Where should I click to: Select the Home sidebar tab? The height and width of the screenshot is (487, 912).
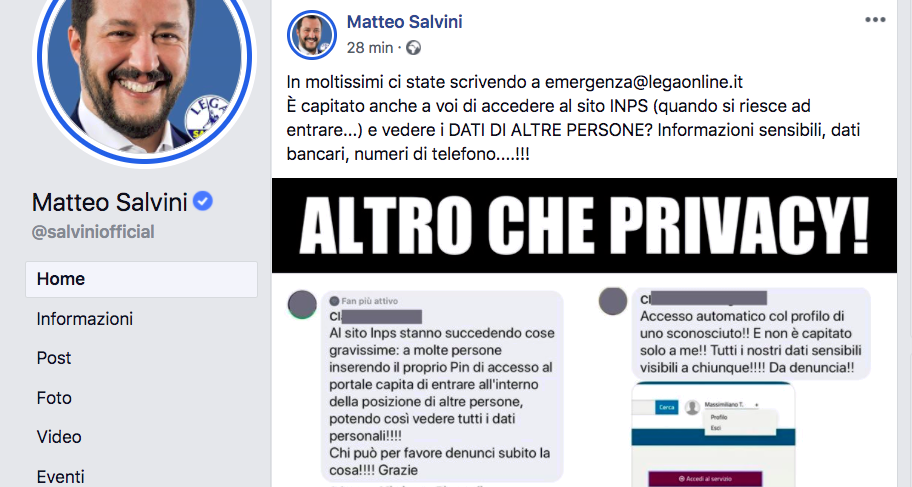(141, 279)
